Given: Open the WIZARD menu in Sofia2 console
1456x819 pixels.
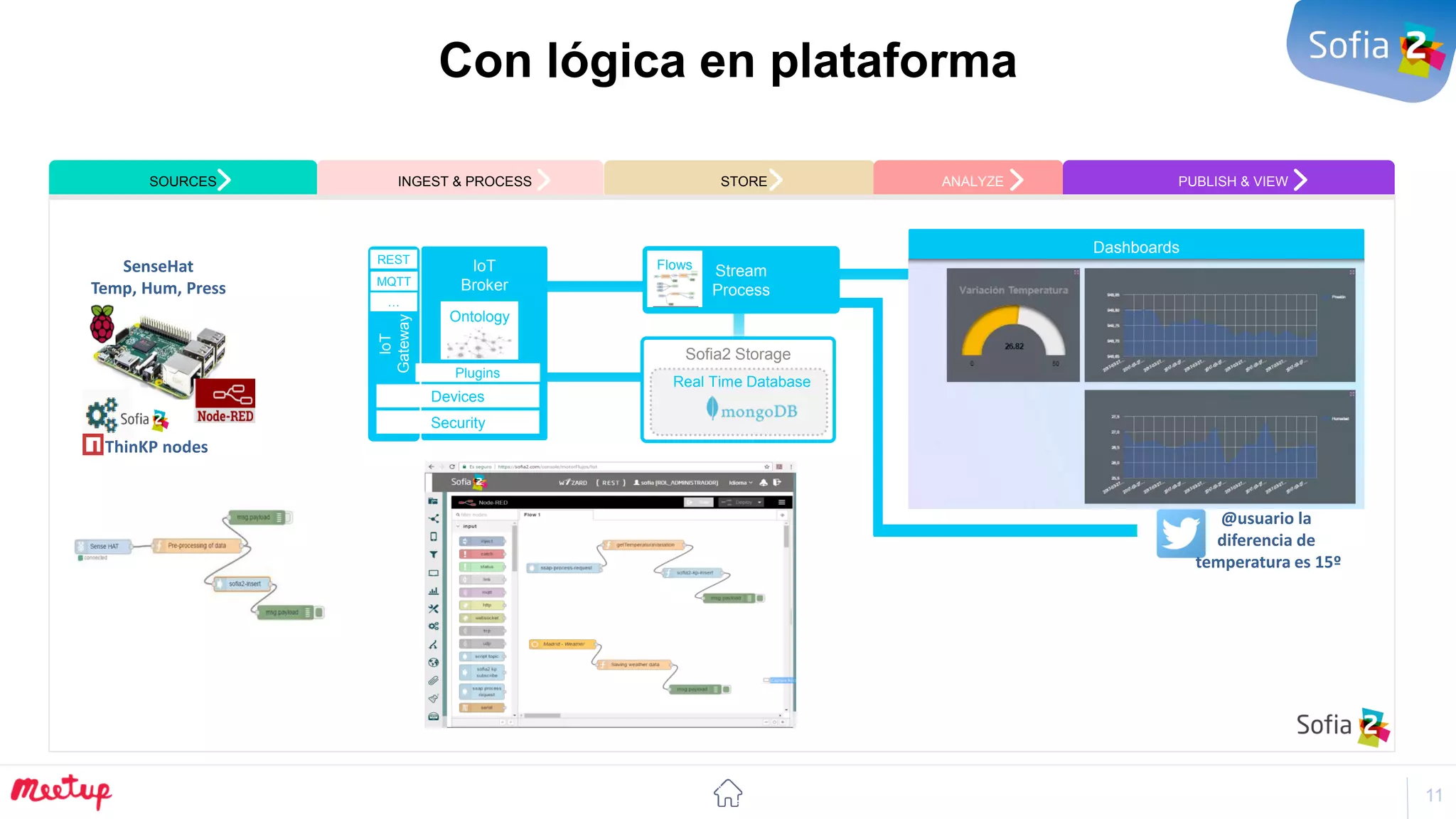Looking at the screenshot, I should (x=572, y=482).
